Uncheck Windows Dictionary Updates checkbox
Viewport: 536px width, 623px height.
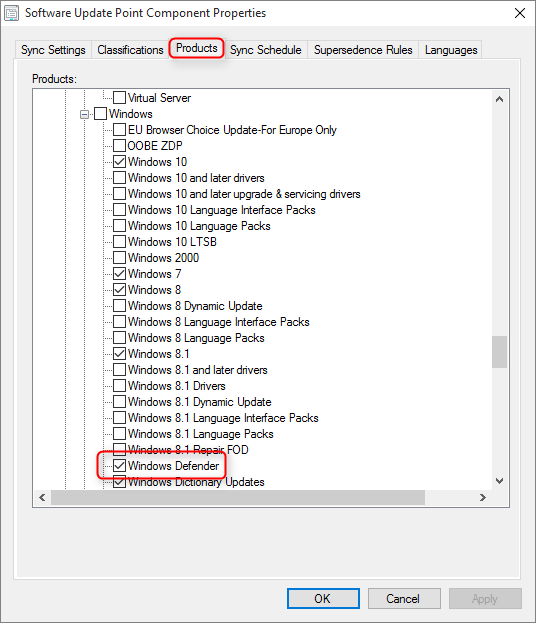coord(120,482)
